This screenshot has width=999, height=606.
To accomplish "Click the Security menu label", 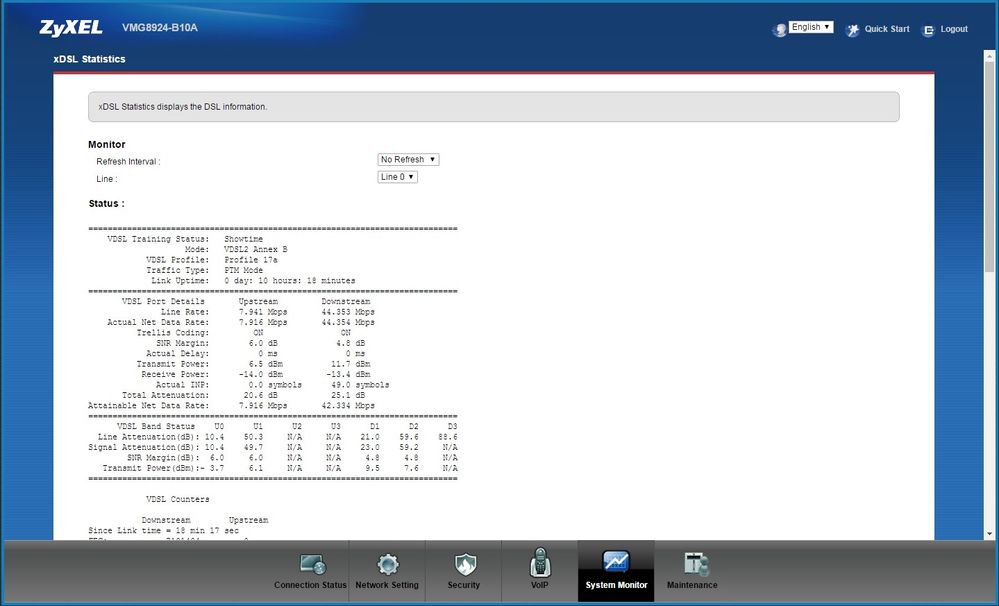I will click(x=463, y=585).
